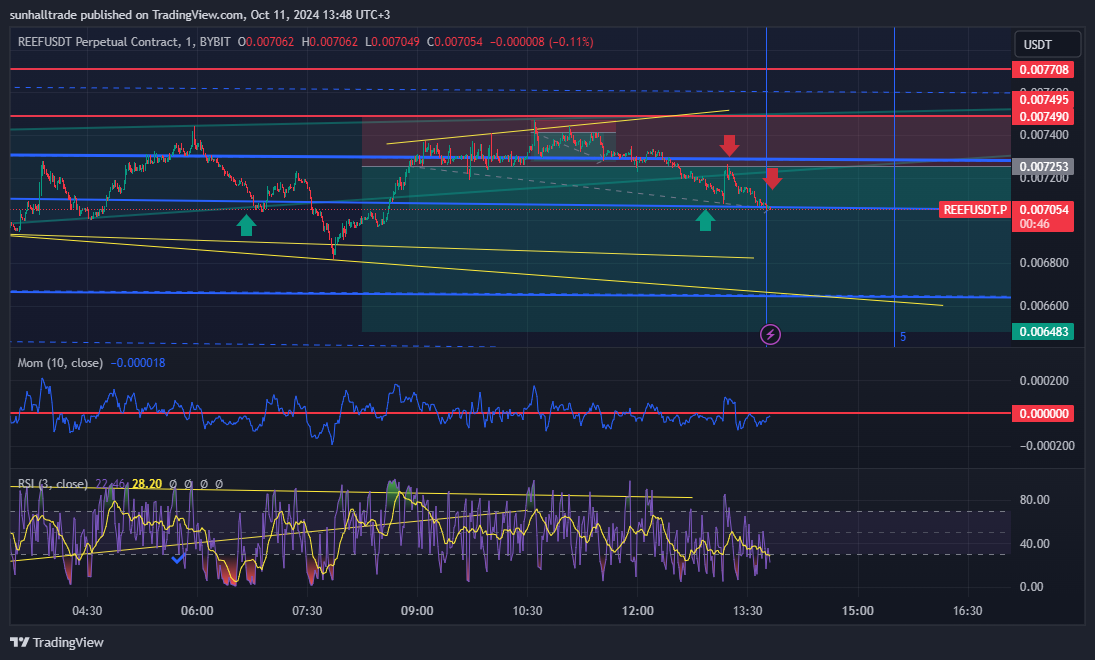The image size is (1095, 660).
Task: Click the current price 0.007054 label
Action: click(x=1043, y=210)
